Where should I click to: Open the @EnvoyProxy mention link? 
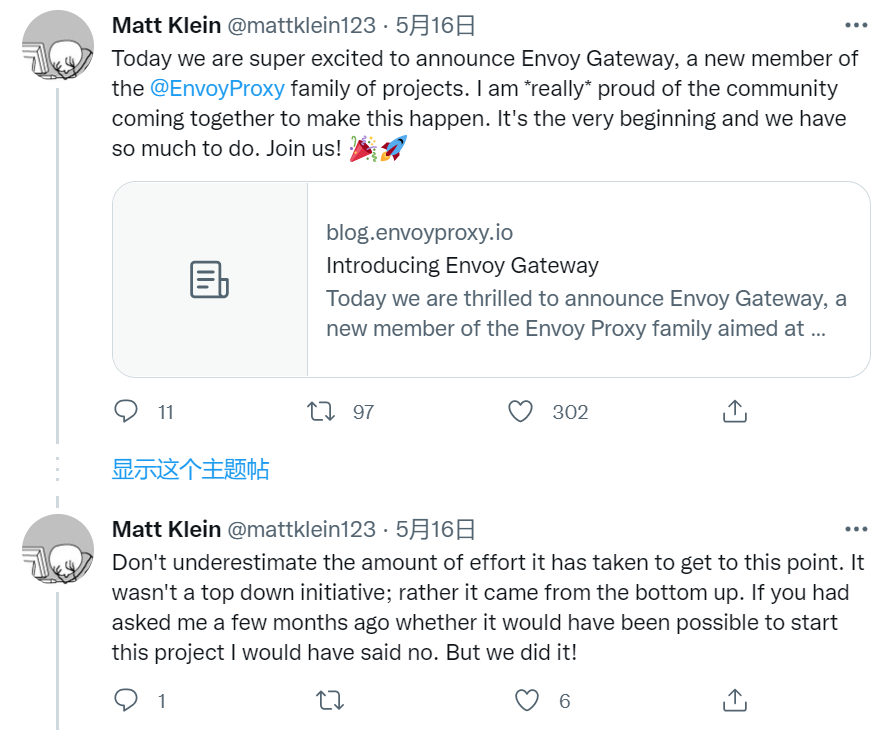(218, 88)
